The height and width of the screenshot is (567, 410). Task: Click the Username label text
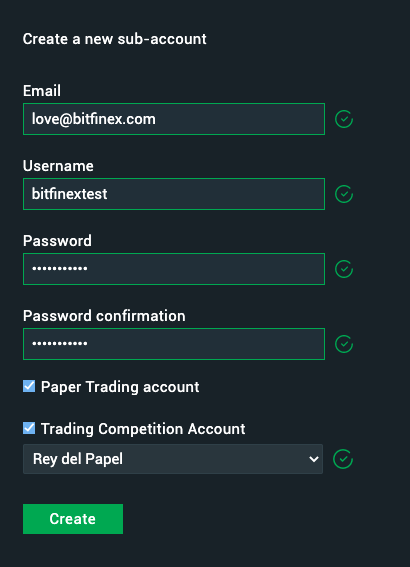point(58,166)
